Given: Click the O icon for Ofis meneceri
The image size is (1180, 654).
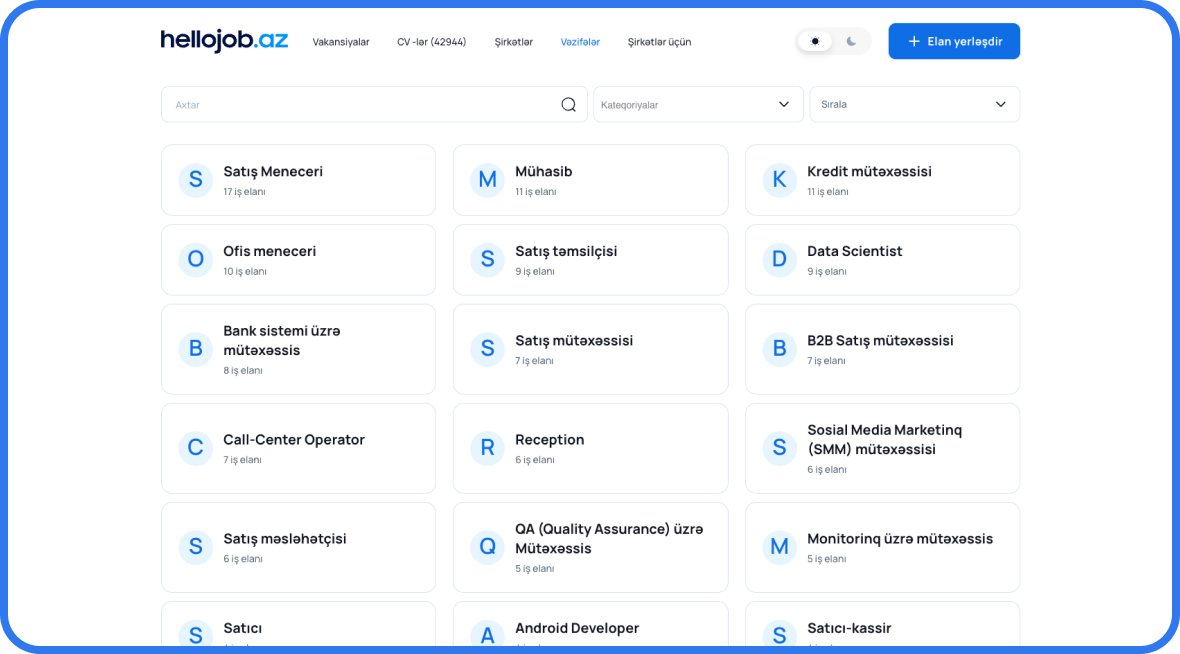Looking at the screenshot, I should [195, 260].
